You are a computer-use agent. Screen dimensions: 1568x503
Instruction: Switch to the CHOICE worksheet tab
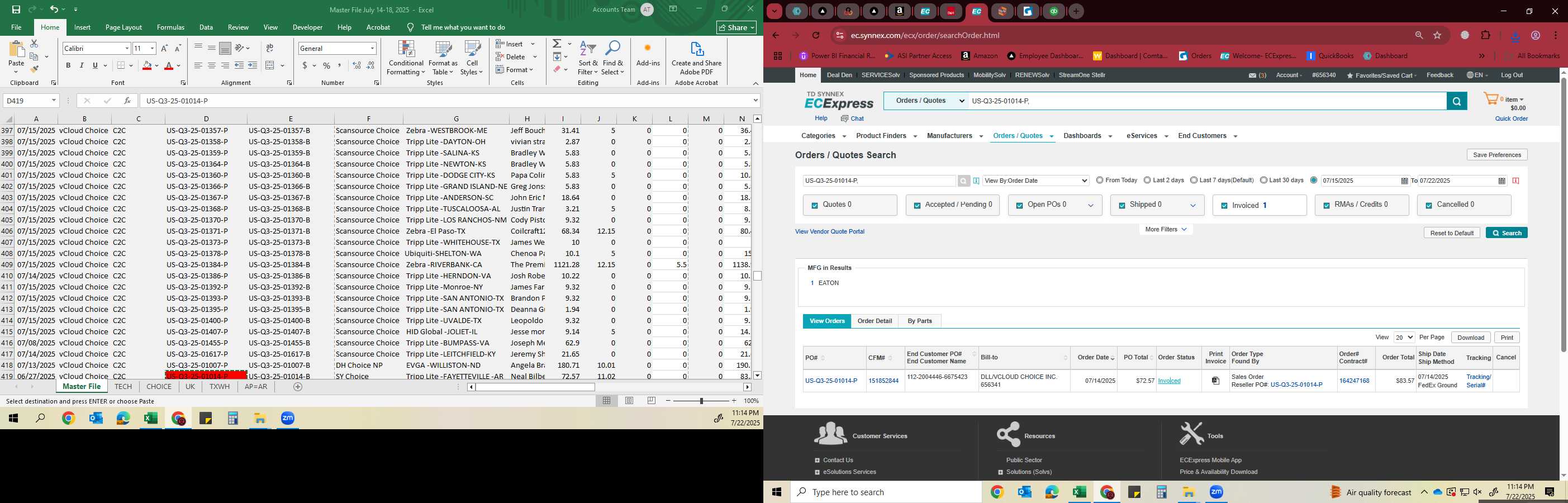click(159, 387)
